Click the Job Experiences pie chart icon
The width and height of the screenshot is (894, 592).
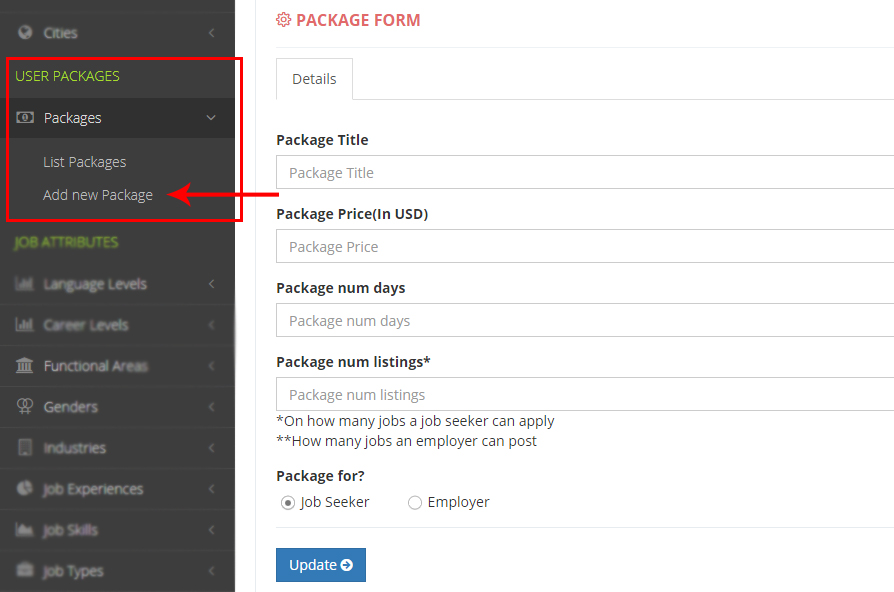coord(25,489)
